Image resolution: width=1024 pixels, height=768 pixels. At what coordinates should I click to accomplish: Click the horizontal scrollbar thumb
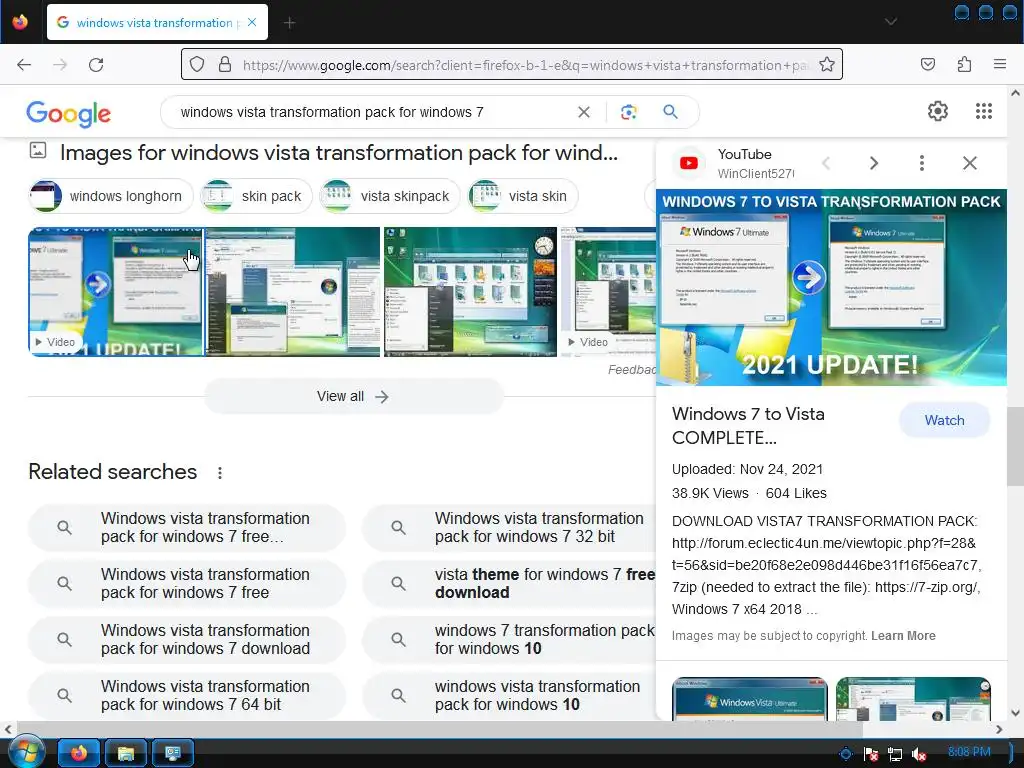tap(439, 729)
